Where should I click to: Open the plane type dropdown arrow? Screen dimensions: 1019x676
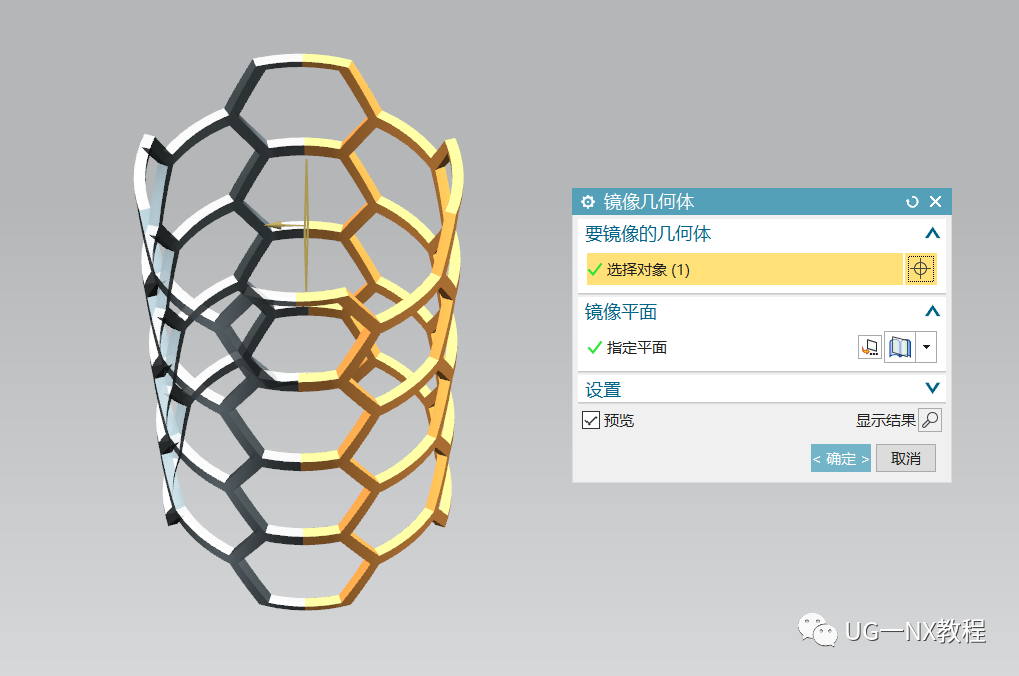click(x=926, y=347)
